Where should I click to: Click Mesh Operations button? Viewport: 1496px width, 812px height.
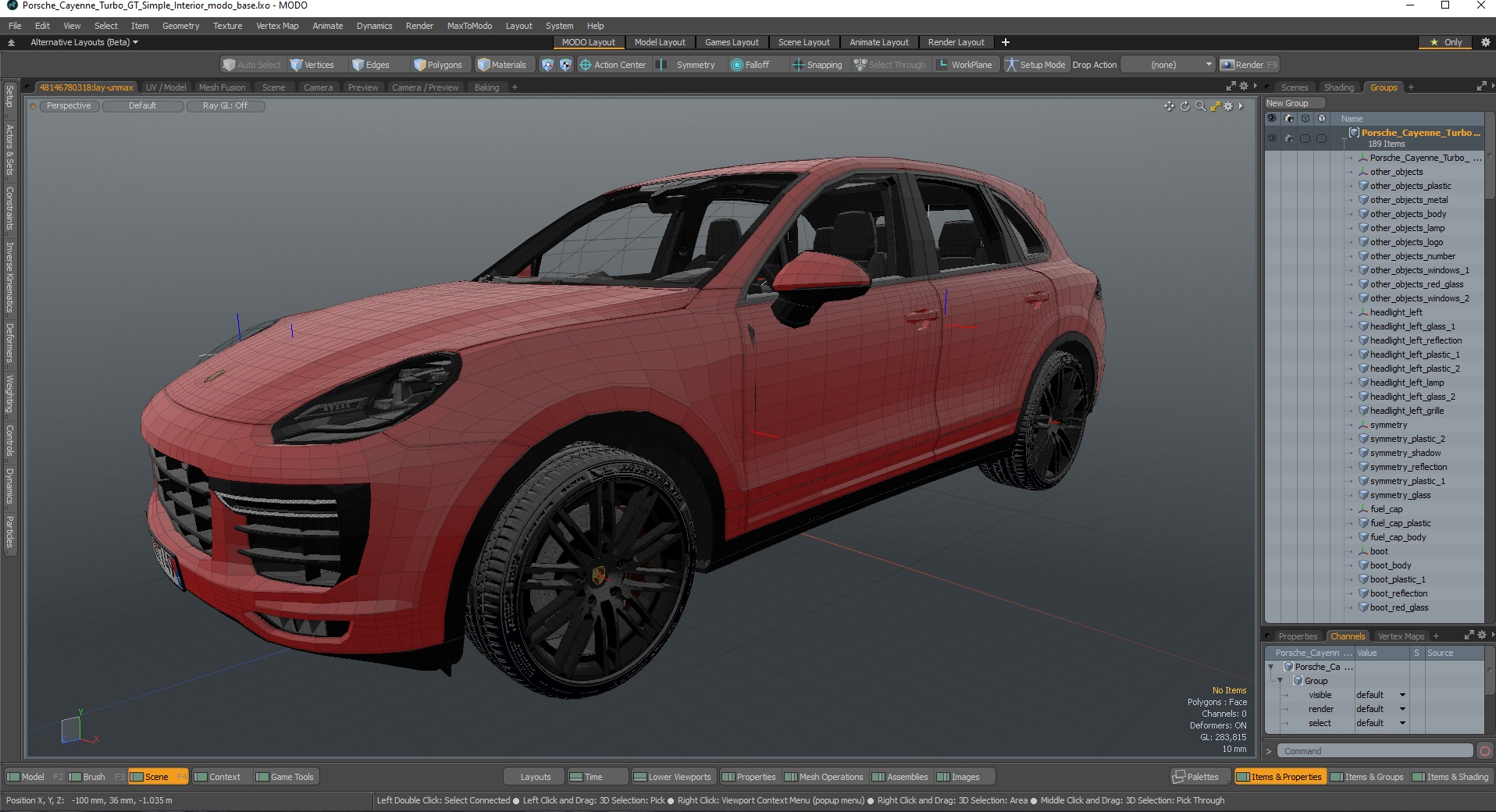click(x=824, y=777)
